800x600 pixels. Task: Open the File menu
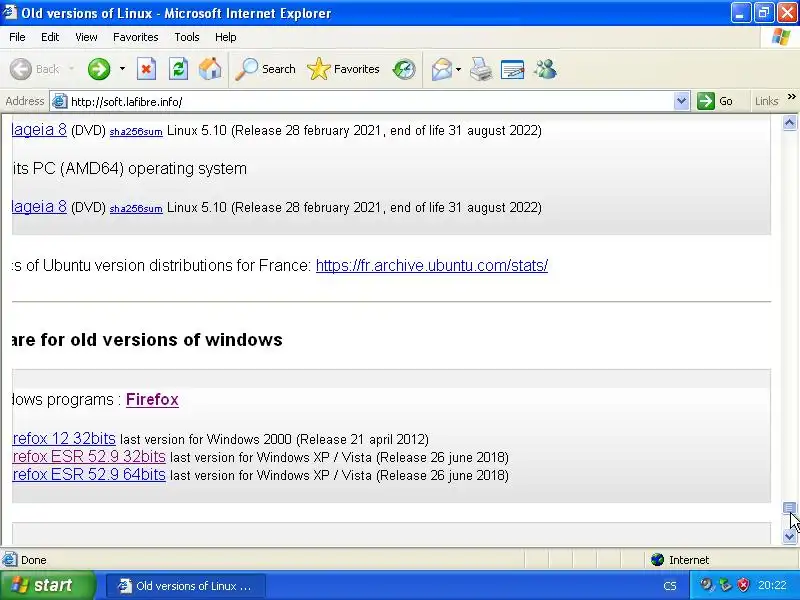pos(17,37)
